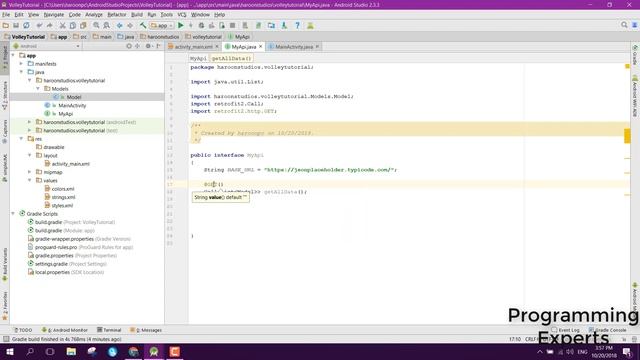Click the MyApi breadcrumb item
The height and width of the screenshot is (360, 640).
[238, 37]
